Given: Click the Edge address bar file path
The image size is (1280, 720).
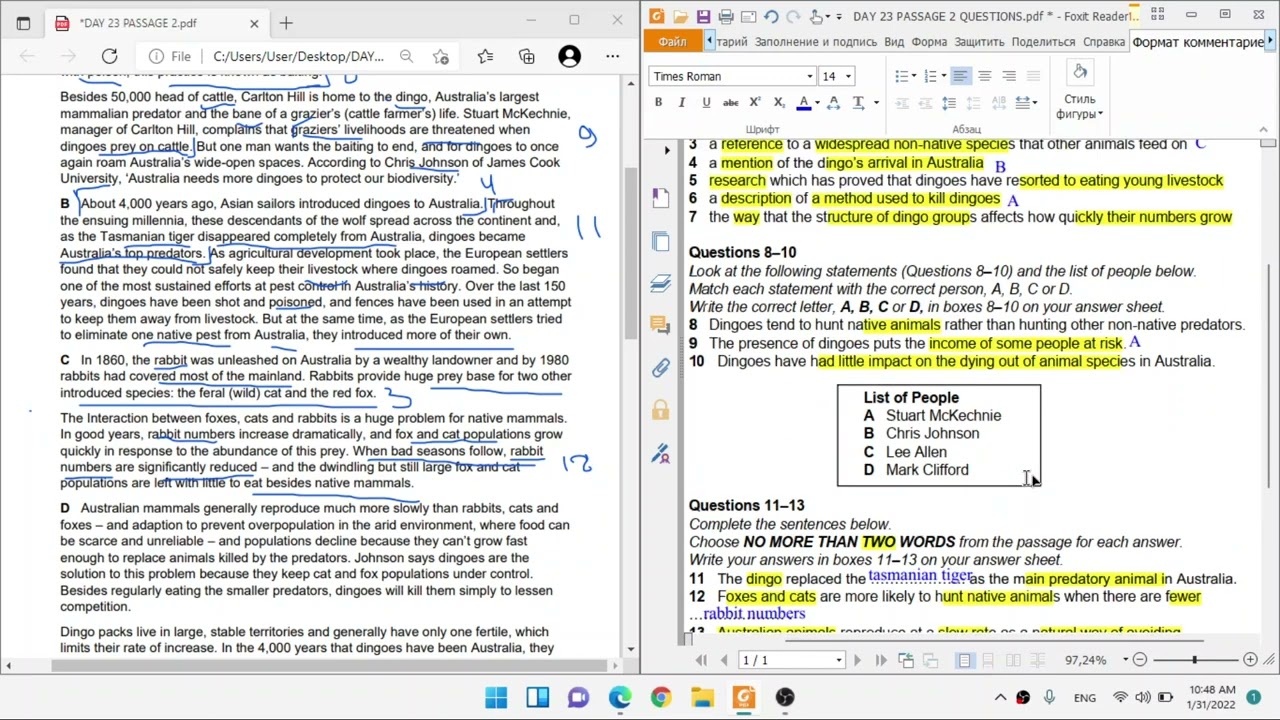Looking at the screenshot, I should [x=298, y=57].
